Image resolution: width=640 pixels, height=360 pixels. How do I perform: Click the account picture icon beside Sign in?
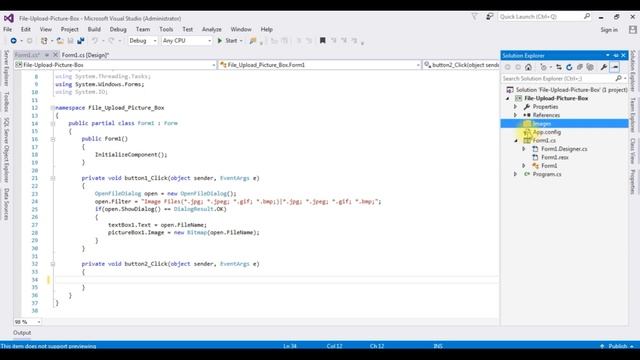pos(633,30)
